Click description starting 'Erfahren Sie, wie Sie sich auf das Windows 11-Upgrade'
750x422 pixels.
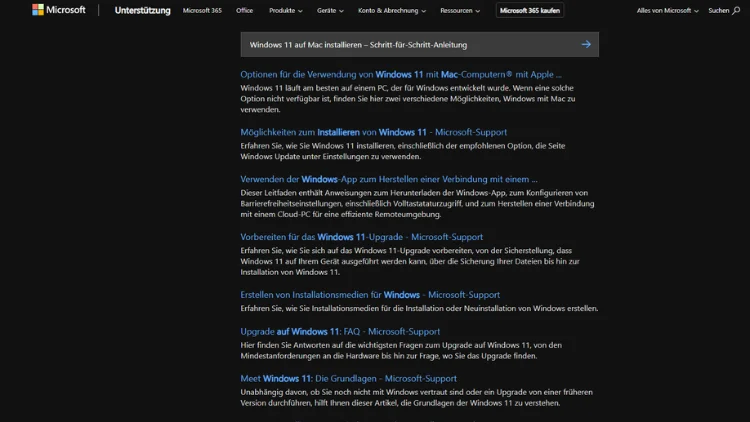point(410,261)
